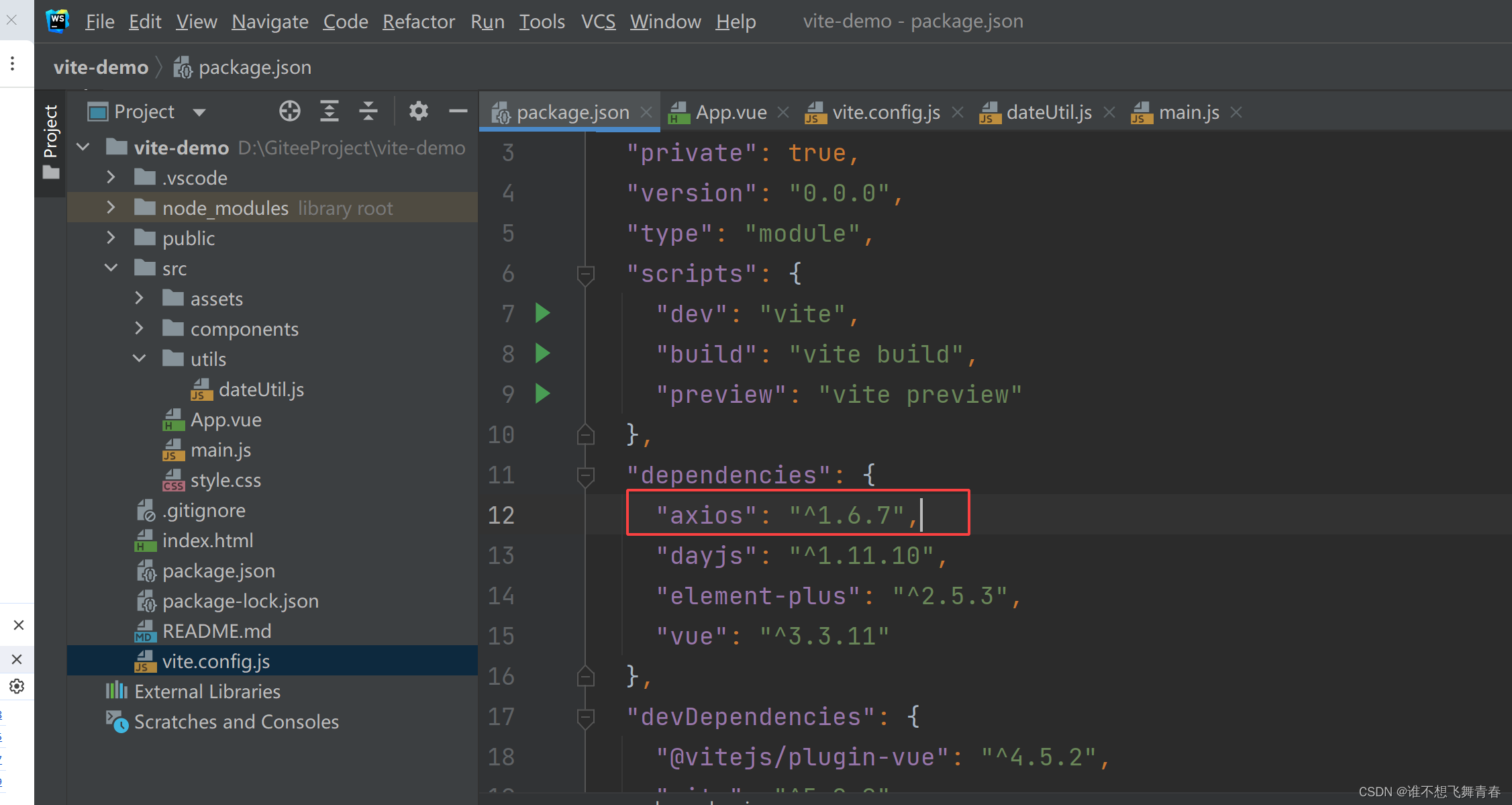Close the App.vue editor tab
This screenshot has height=805, width=1512.
tap(783, 112)
